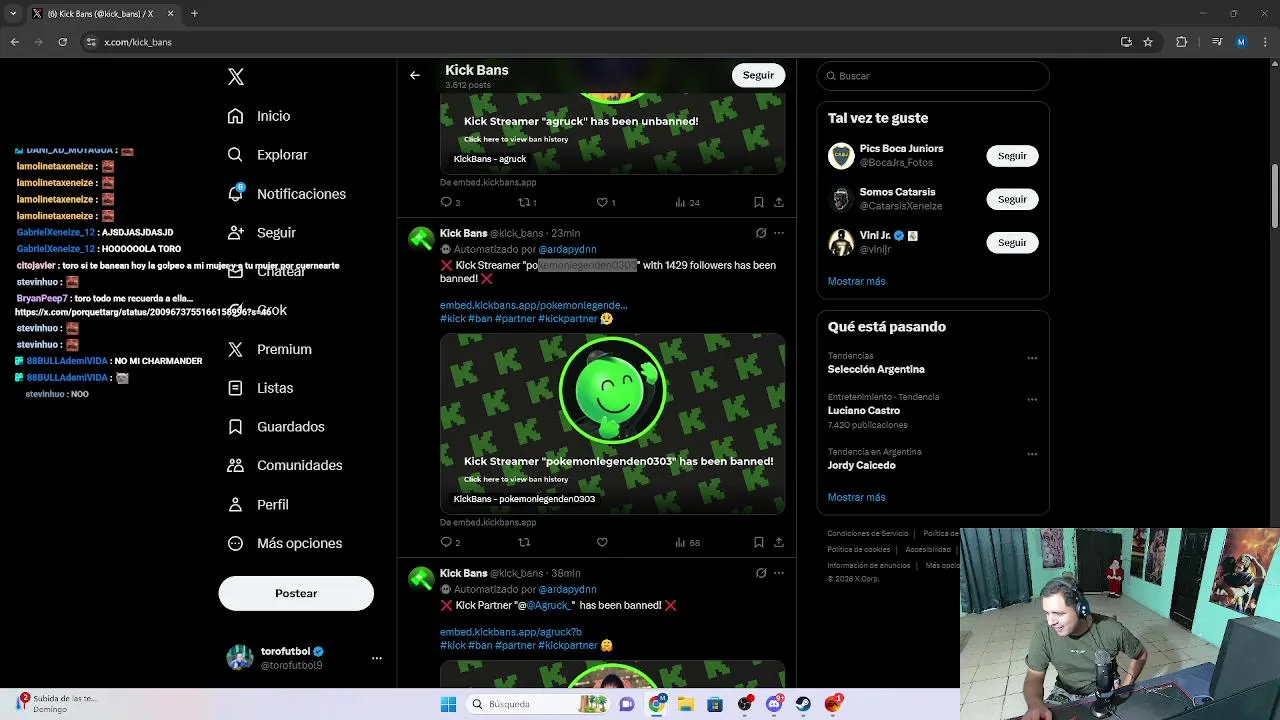1280x720 pixels.
Task: Click @ardapydnn mention in 23min post
Action: point(567,249)
